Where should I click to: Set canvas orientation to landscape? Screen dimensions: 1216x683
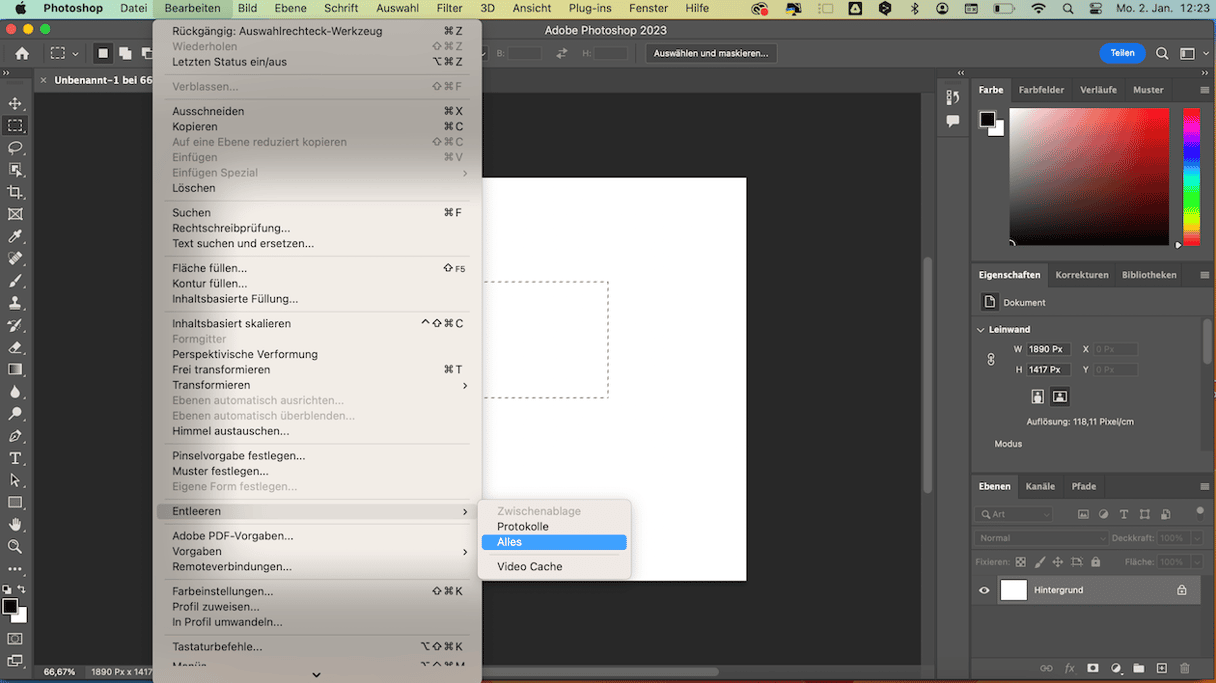click(1060, 396)
